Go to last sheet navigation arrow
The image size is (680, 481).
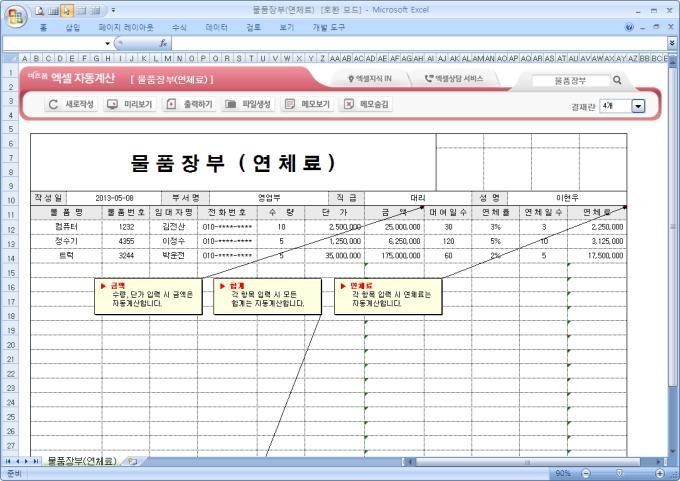[35, 461]
